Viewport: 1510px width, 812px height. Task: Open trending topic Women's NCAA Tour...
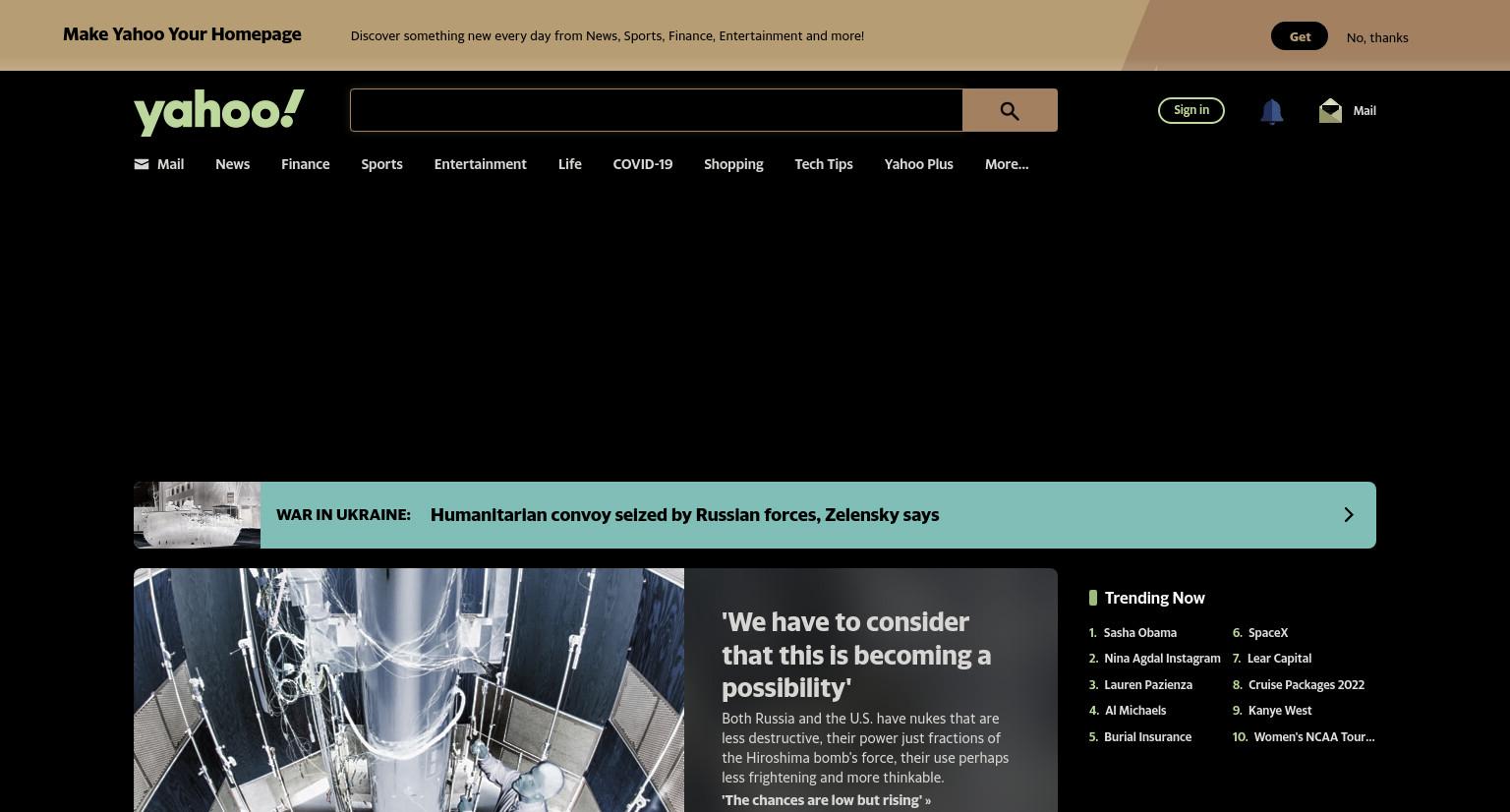1313,737
